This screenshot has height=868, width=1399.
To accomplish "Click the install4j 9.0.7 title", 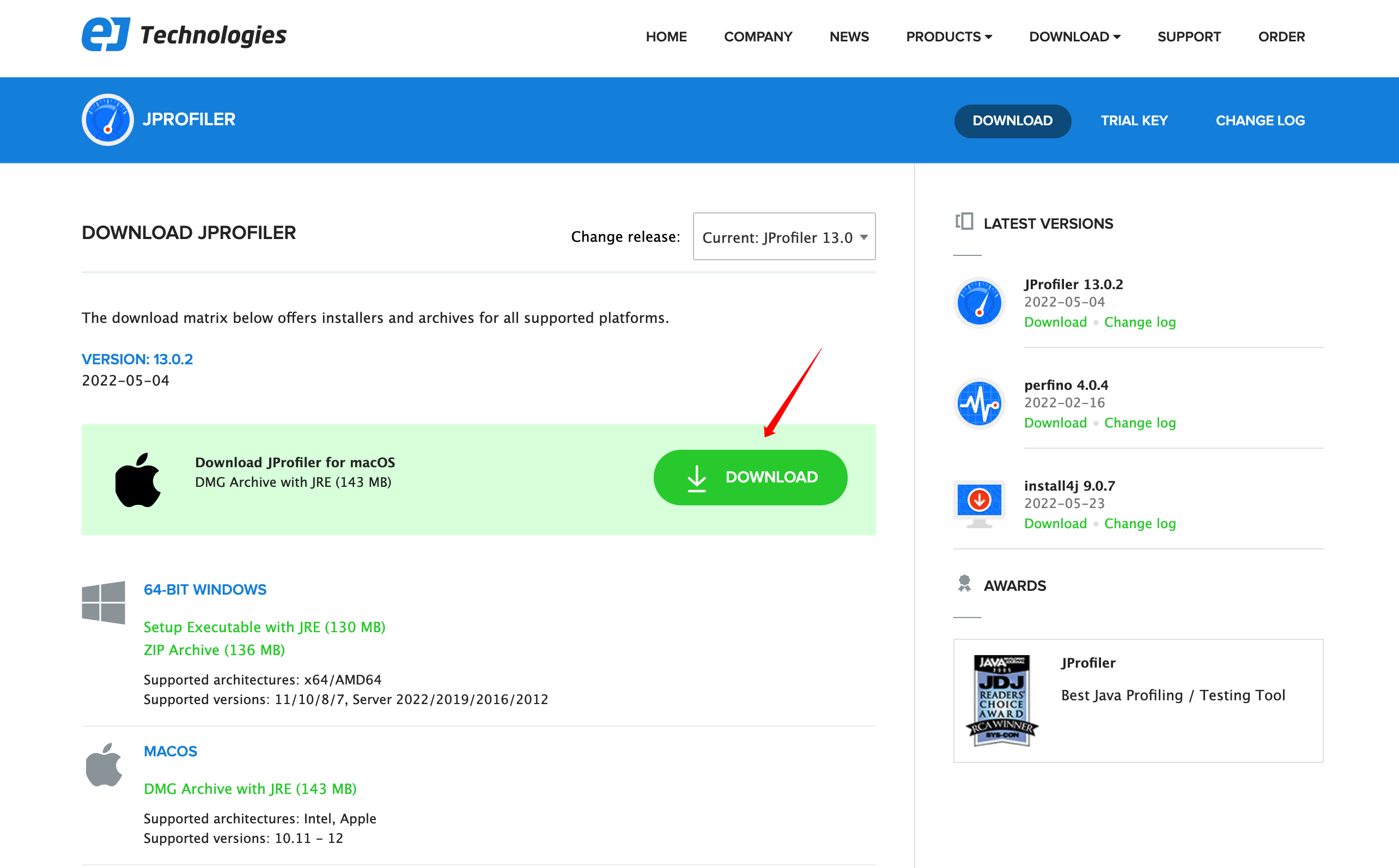I will [x=1069, y=486].
